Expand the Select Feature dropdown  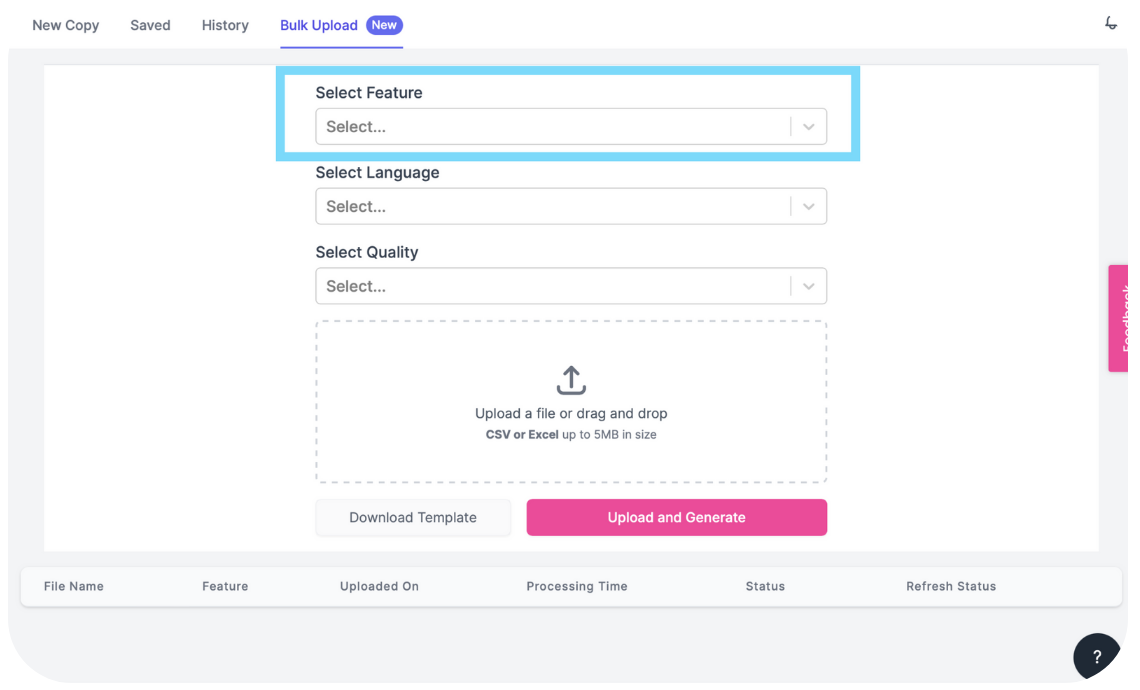point(571,127)
